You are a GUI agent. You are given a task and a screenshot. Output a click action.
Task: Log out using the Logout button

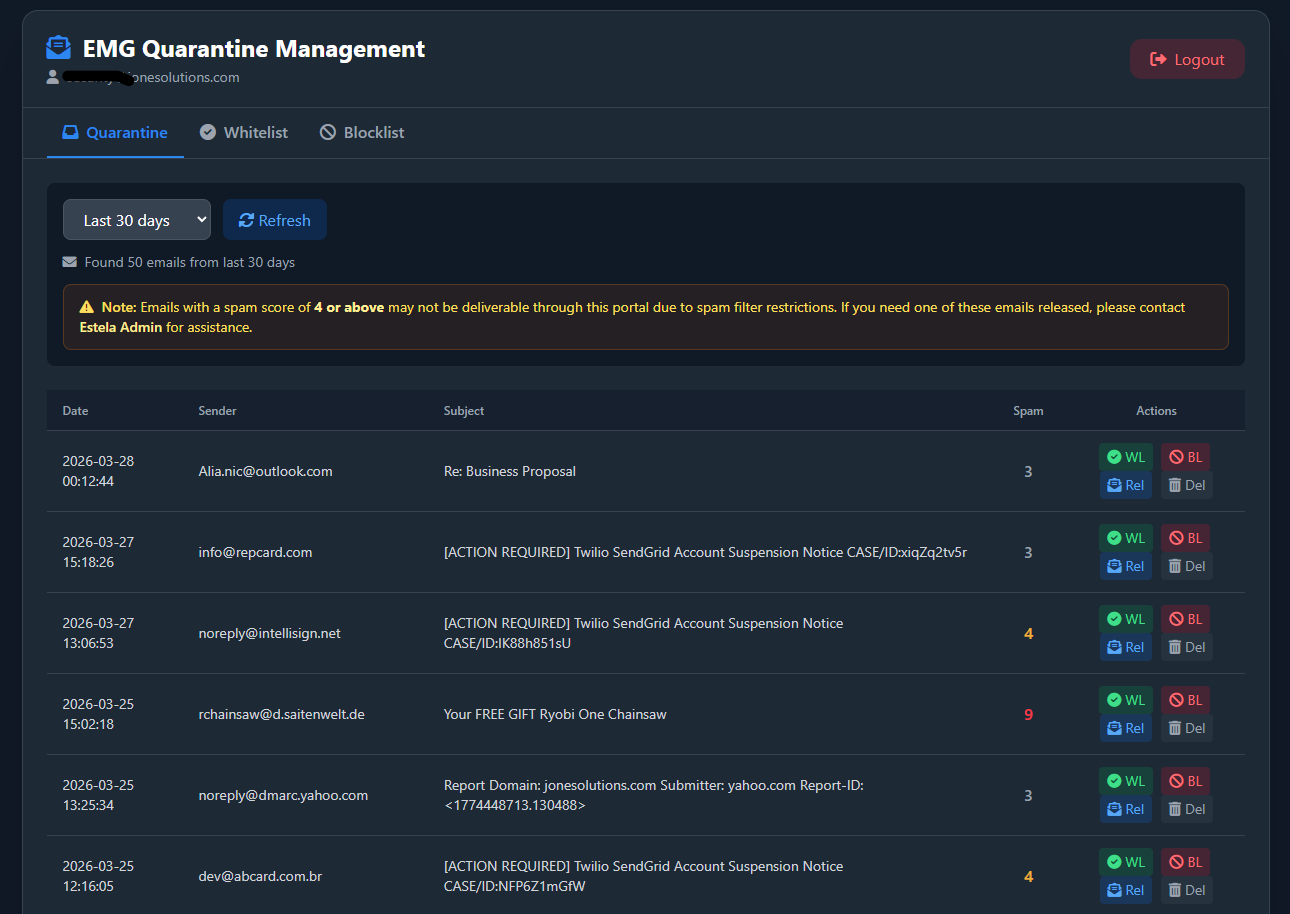[x=1187, y=59]
